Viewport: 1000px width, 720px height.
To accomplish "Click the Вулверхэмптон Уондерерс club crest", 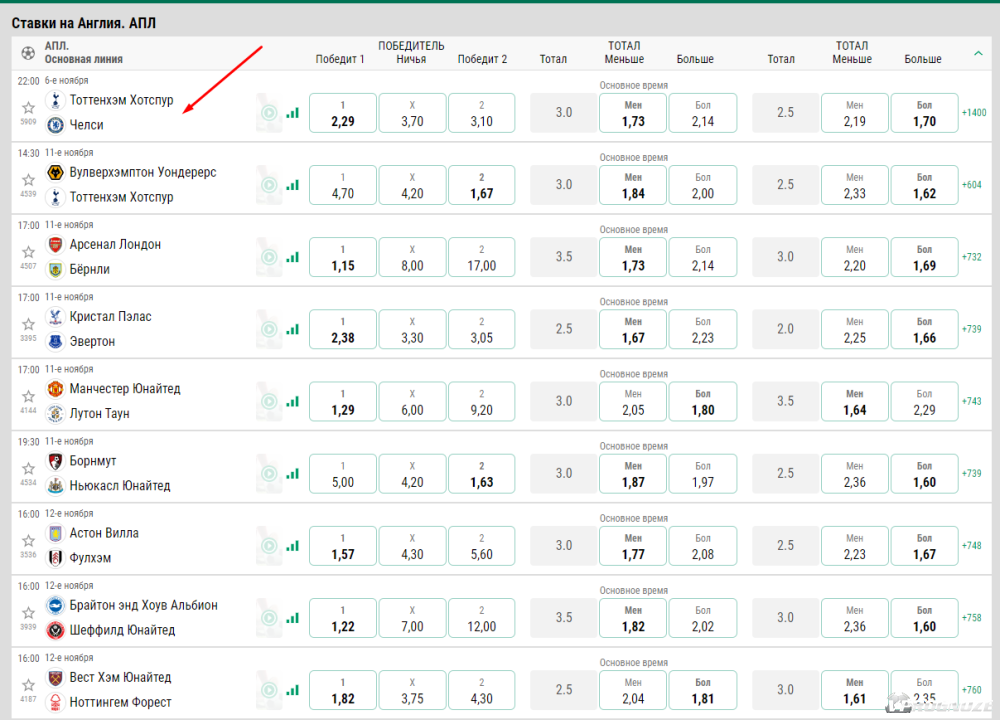I will coord(55,172).
